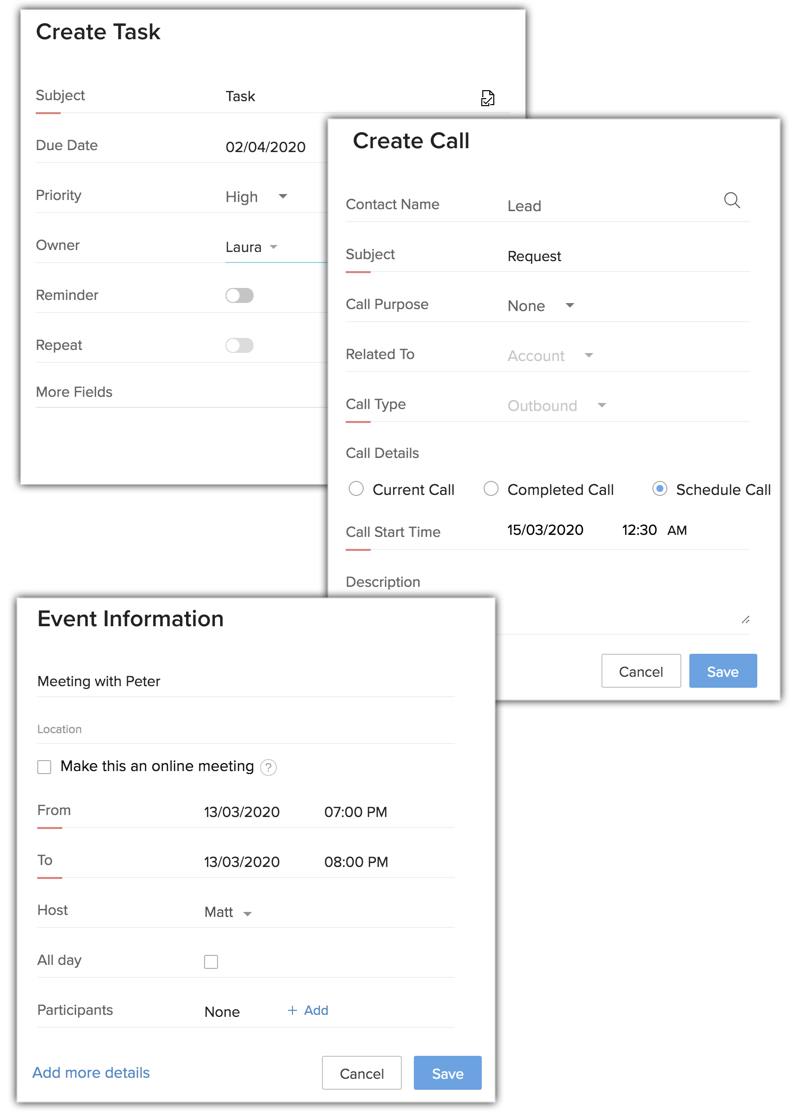
Task: Click the Contact Name search magnifier icon
Action: pyautogui.click(x=732, y=201)
